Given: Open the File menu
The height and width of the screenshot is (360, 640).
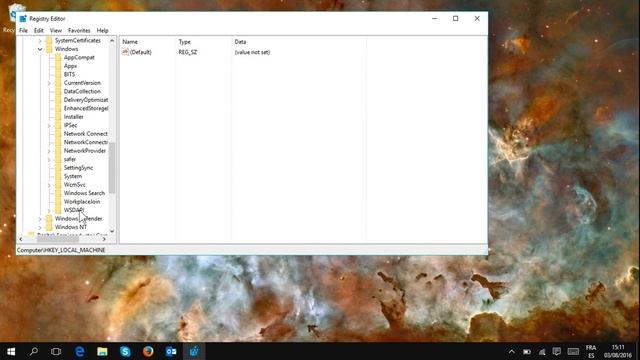Looking at the screenshot, I should (23, 31).
